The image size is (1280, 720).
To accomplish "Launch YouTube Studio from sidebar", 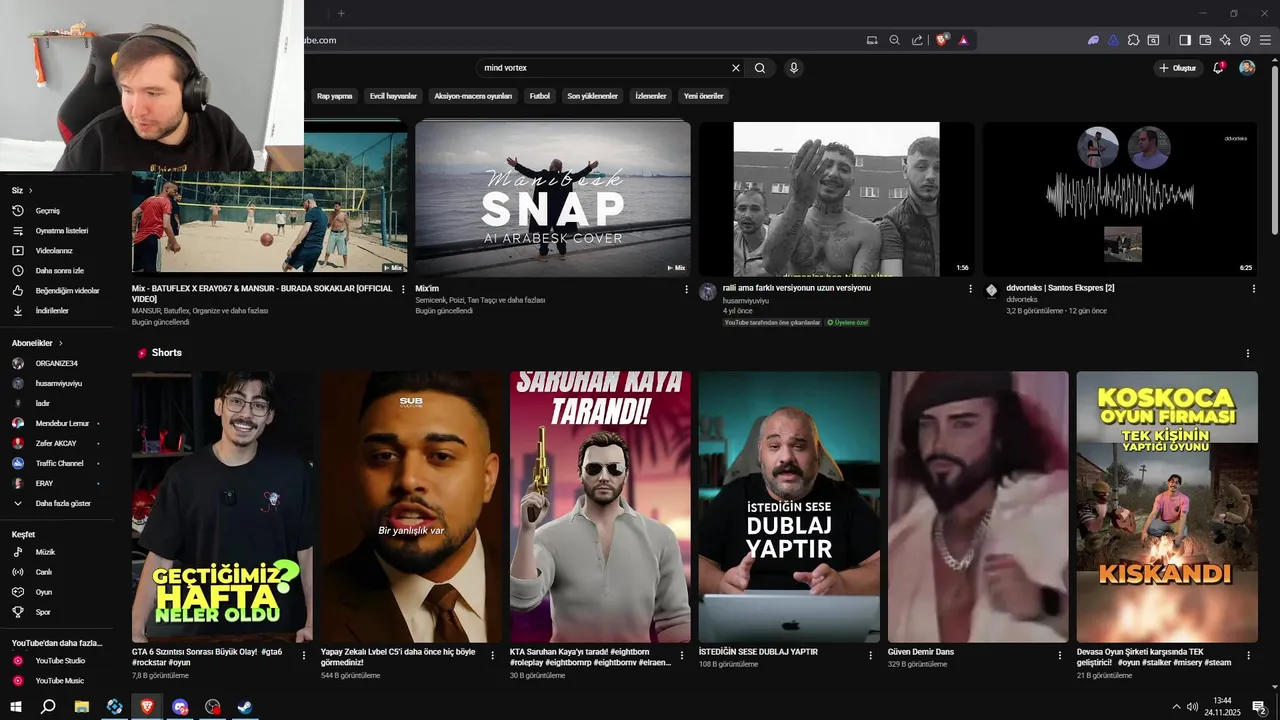I will 60,661.
